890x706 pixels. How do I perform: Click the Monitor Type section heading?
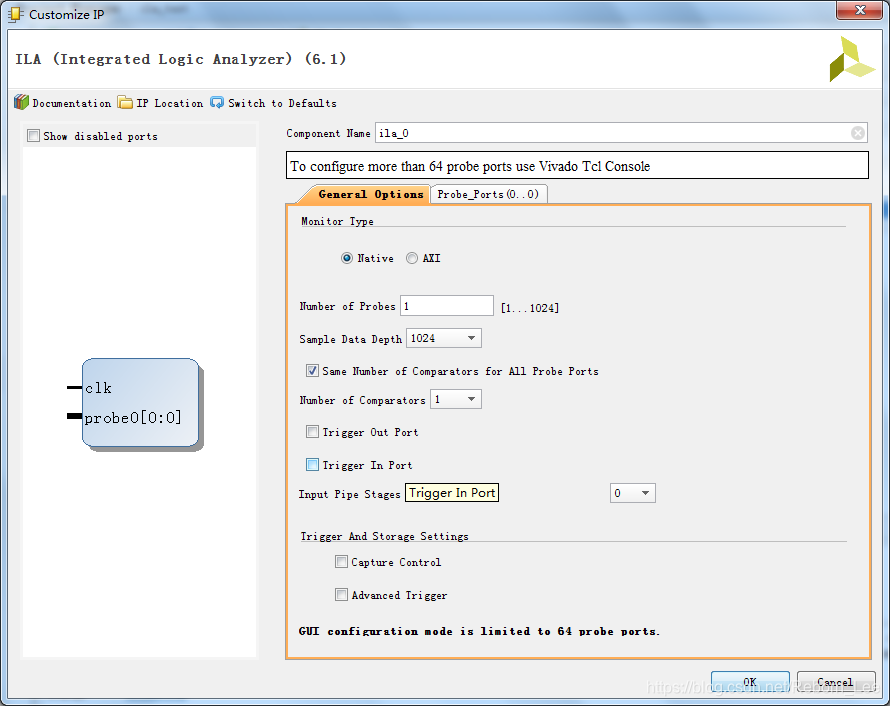point(337,221)
